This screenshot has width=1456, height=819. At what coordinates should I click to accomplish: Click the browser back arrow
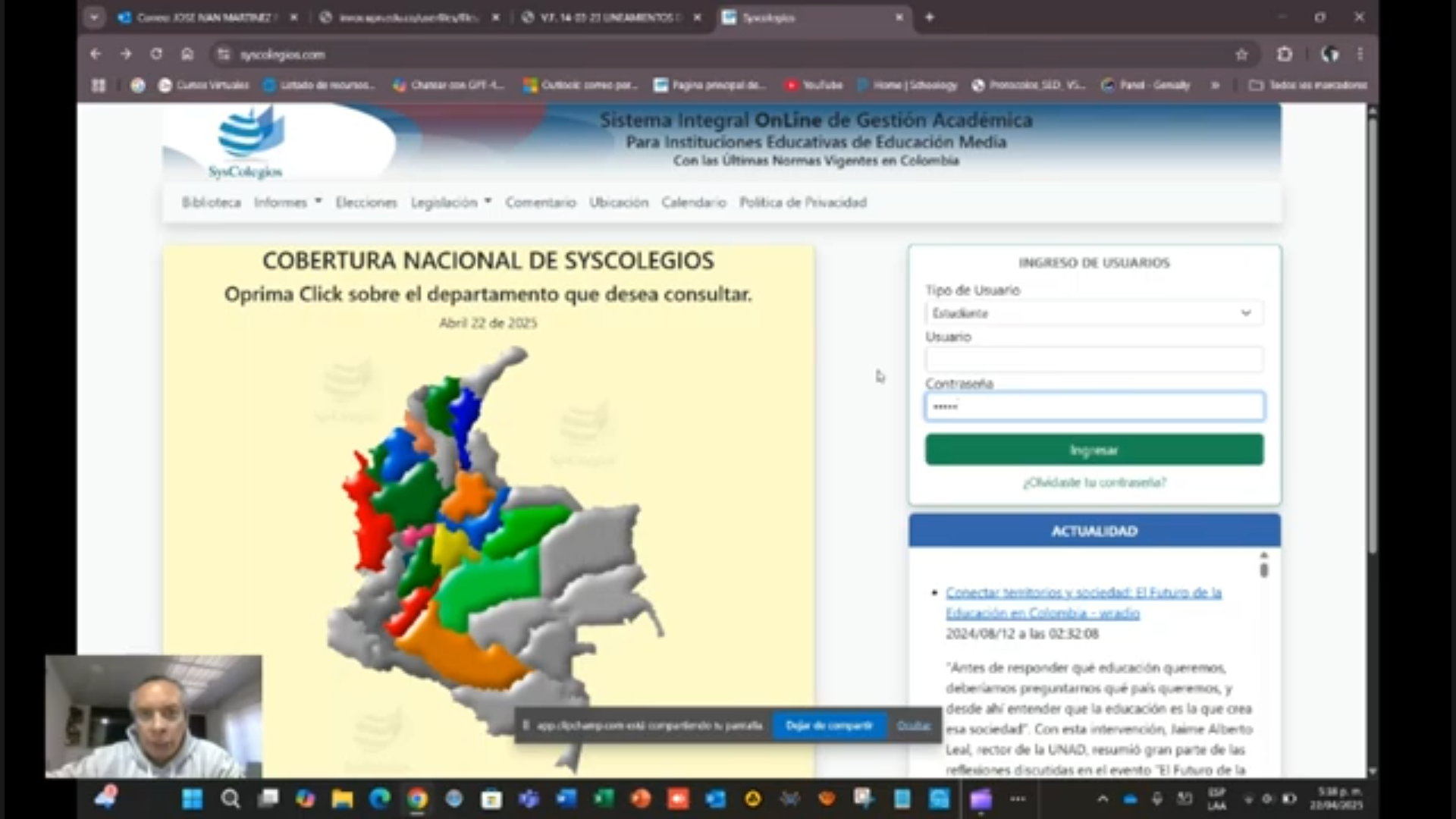click(x=94, y=54)
